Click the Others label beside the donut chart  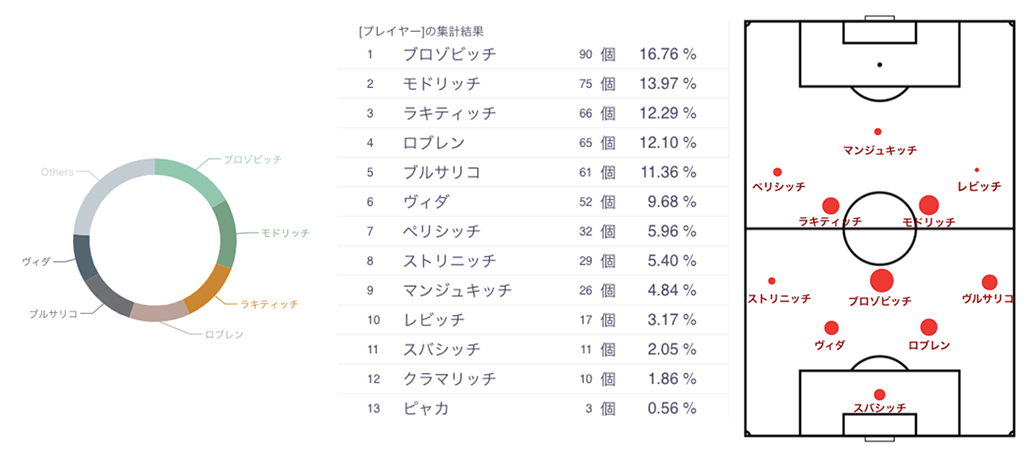click(x=57, y=172)
